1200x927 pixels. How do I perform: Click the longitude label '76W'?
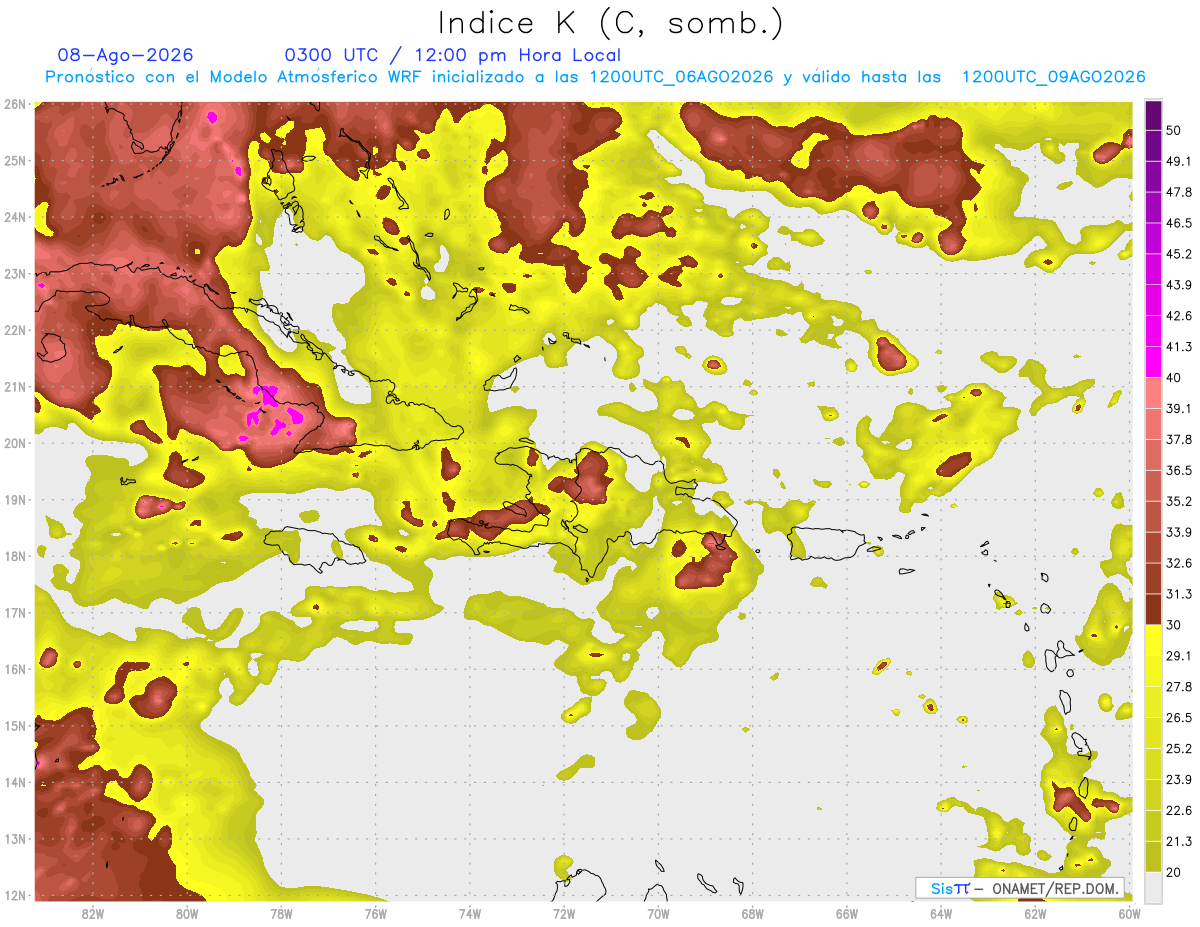click(375, 914)
